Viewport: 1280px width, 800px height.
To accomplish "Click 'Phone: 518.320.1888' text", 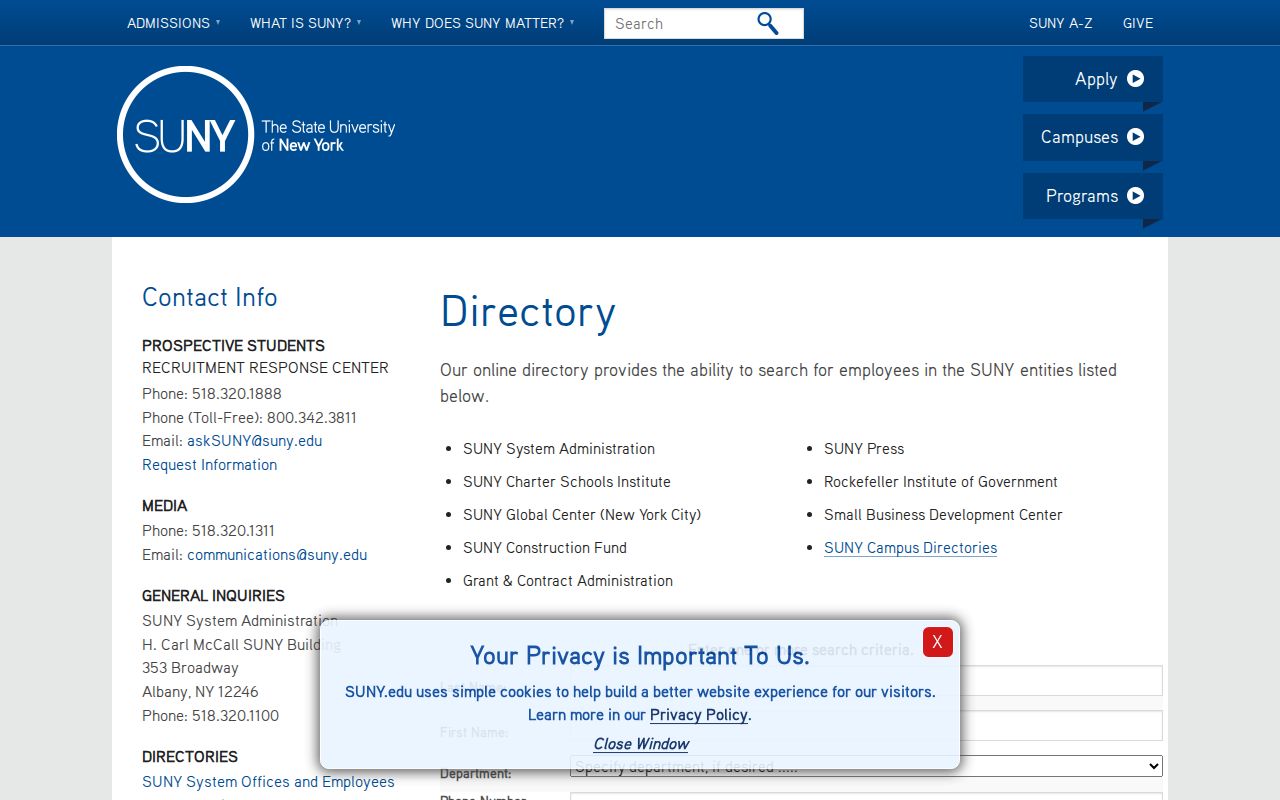I will (x=212, y=394).
